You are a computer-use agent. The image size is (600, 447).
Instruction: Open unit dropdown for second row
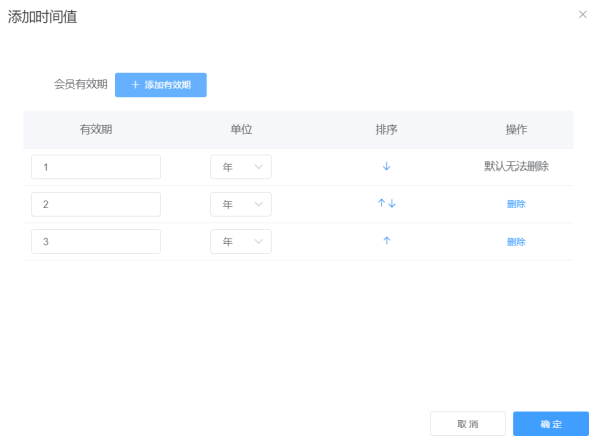pyautogui.click(x=241, y=204)
